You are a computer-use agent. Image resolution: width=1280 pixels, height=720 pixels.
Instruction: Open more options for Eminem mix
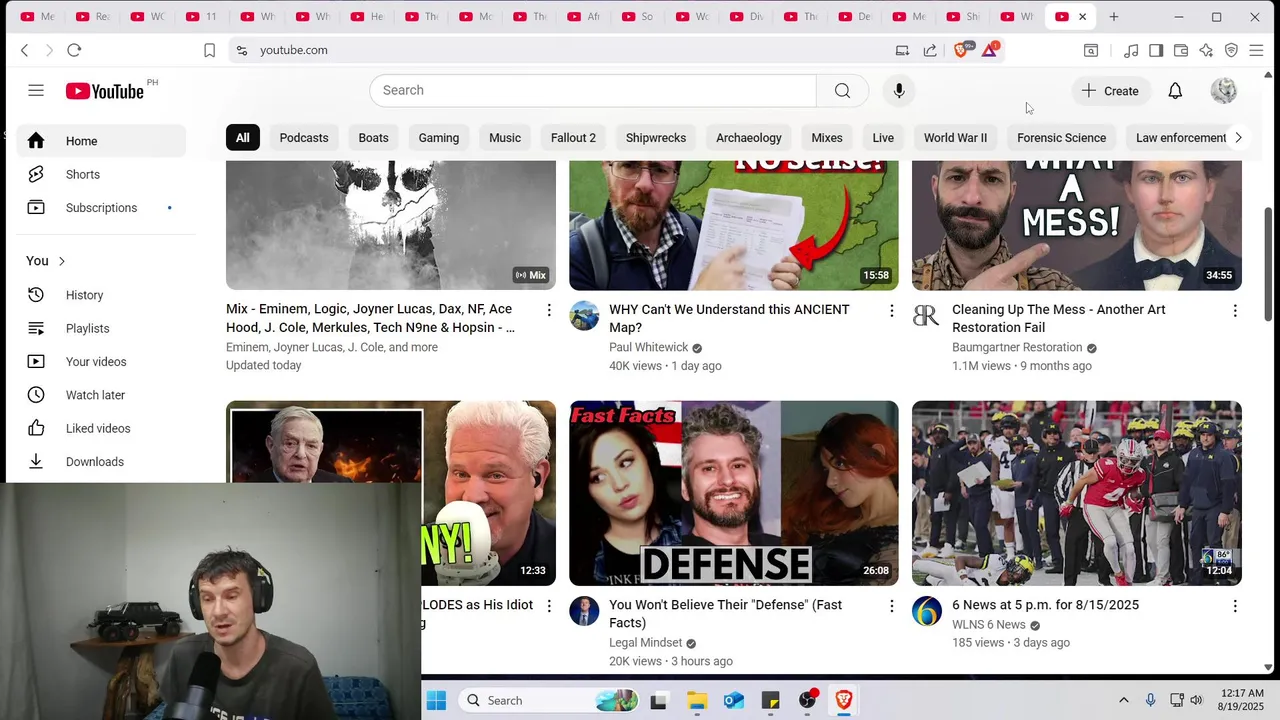548,311
